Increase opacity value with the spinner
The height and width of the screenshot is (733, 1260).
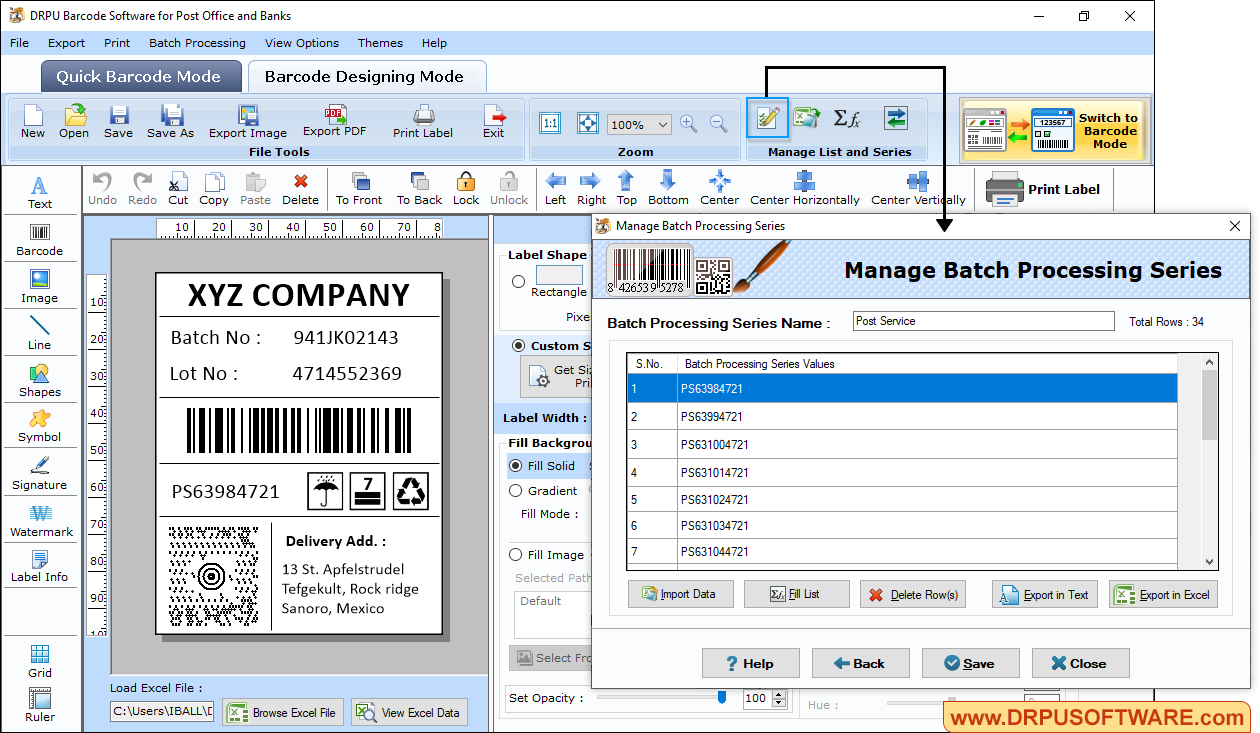778,694
